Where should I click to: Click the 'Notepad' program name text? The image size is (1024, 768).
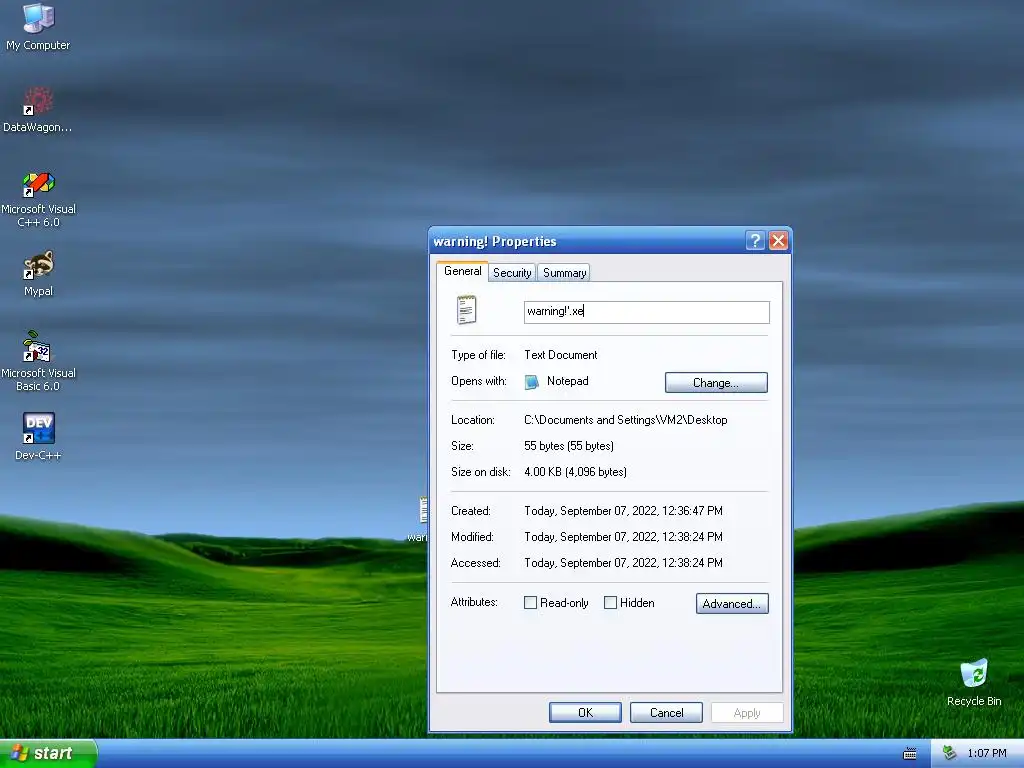(568, 381)
